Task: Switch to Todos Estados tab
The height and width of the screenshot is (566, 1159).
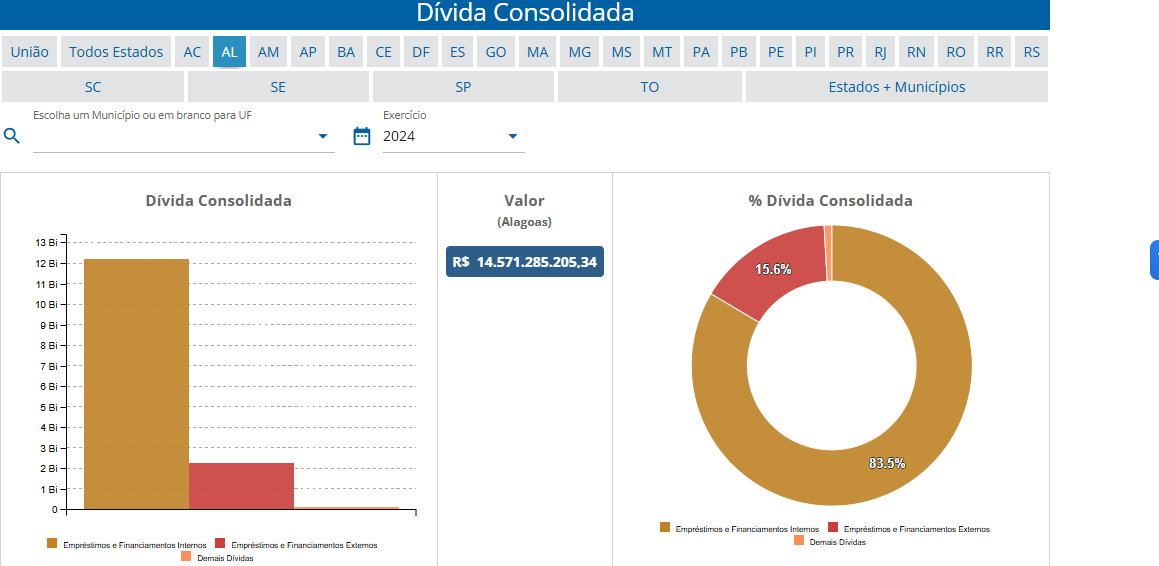Action: point(116,52)
